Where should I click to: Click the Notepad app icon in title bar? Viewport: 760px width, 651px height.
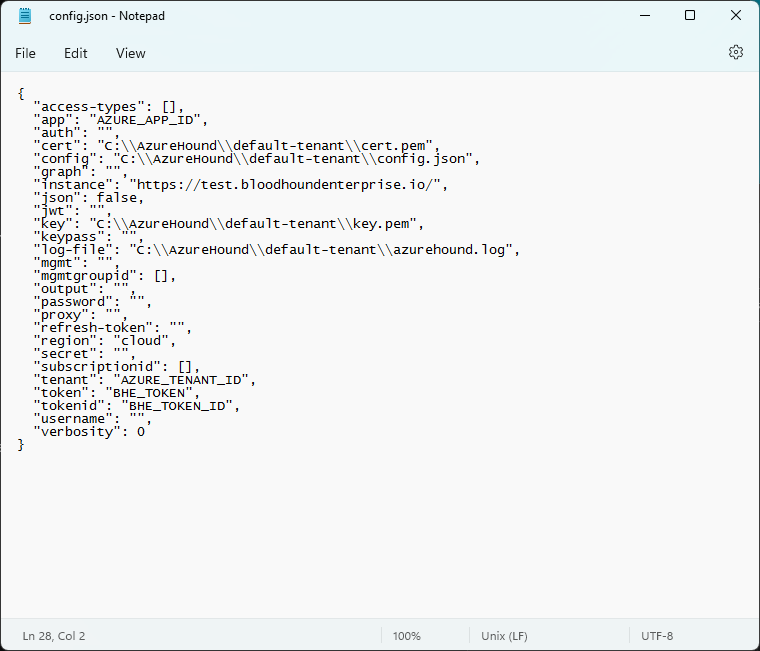coord(25,16)
